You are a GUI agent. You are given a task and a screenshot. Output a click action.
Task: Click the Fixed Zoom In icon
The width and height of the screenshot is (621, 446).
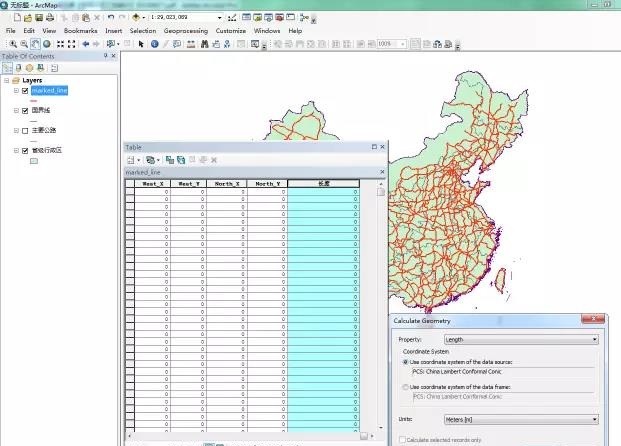(60, 44)
